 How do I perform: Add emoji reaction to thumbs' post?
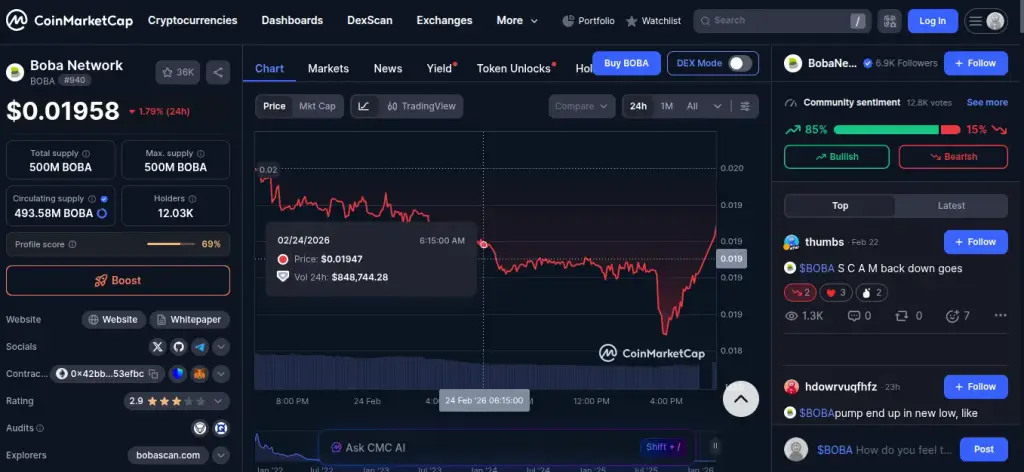point(957,316)
